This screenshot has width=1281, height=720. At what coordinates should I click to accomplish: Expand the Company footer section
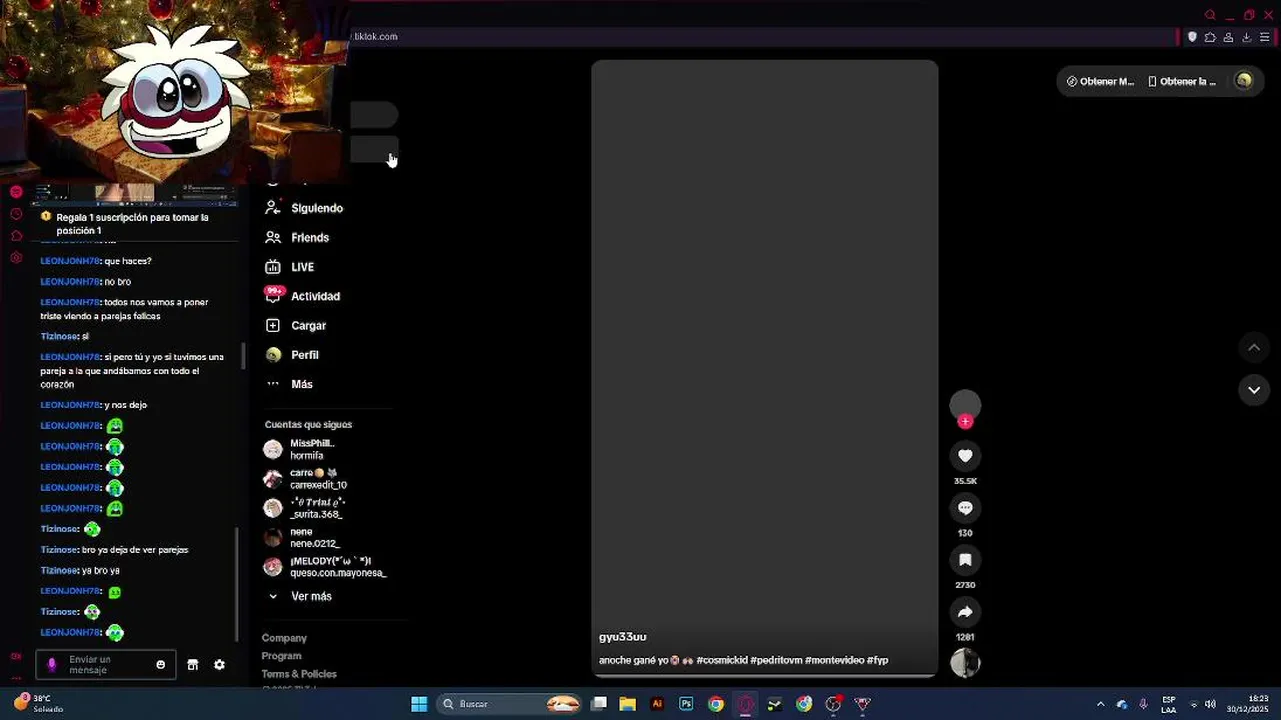click(x=284, y=638)
